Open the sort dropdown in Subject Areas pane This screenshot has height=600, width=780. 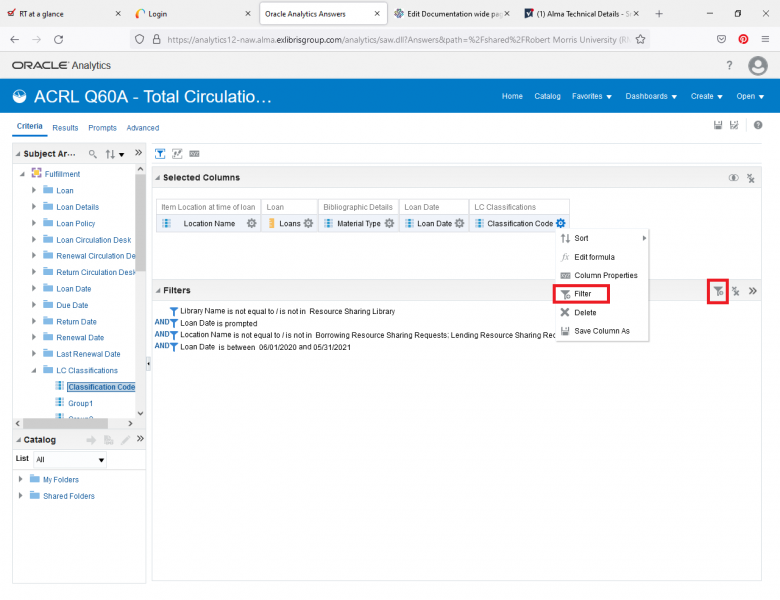(x=114, y=154)
